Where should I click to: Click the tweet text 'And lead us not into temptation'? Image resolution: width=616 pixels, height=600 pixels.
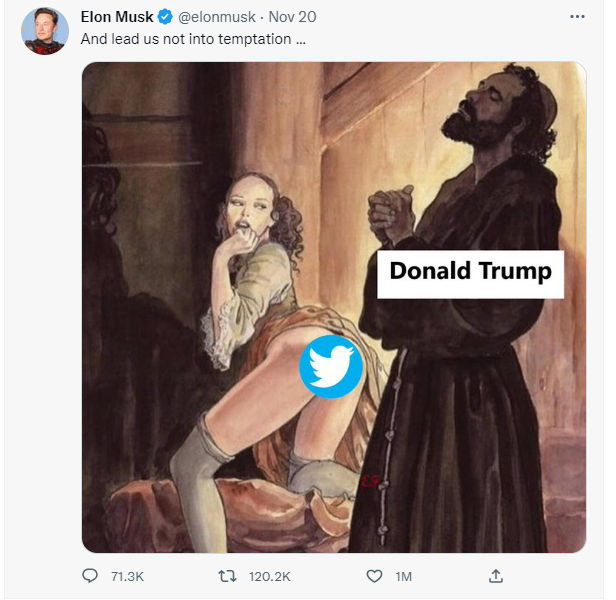pyautogui.click(x=186, y=39)
